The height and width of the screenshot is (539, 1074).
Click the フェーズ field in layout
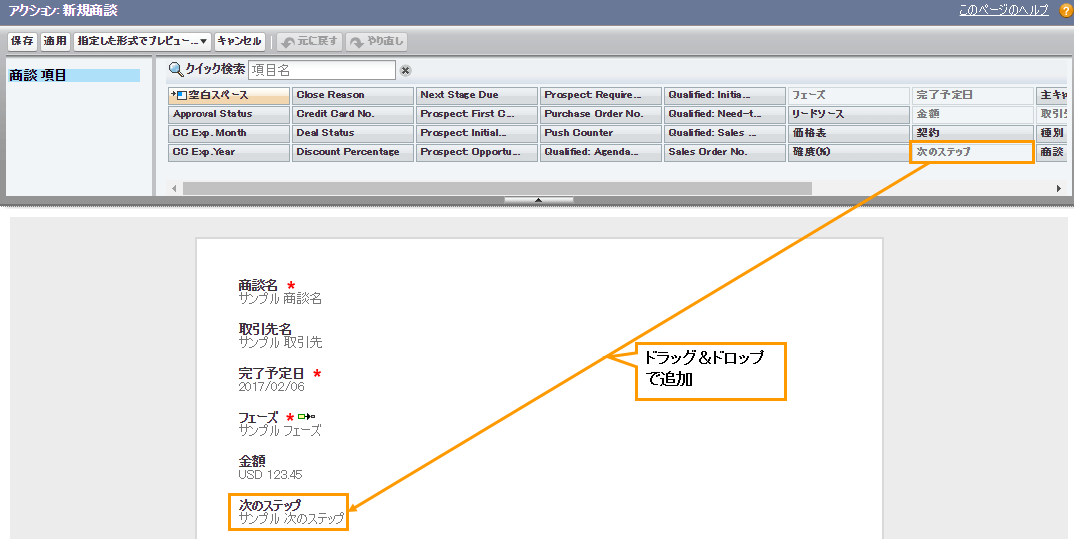(x=280, y=423)
